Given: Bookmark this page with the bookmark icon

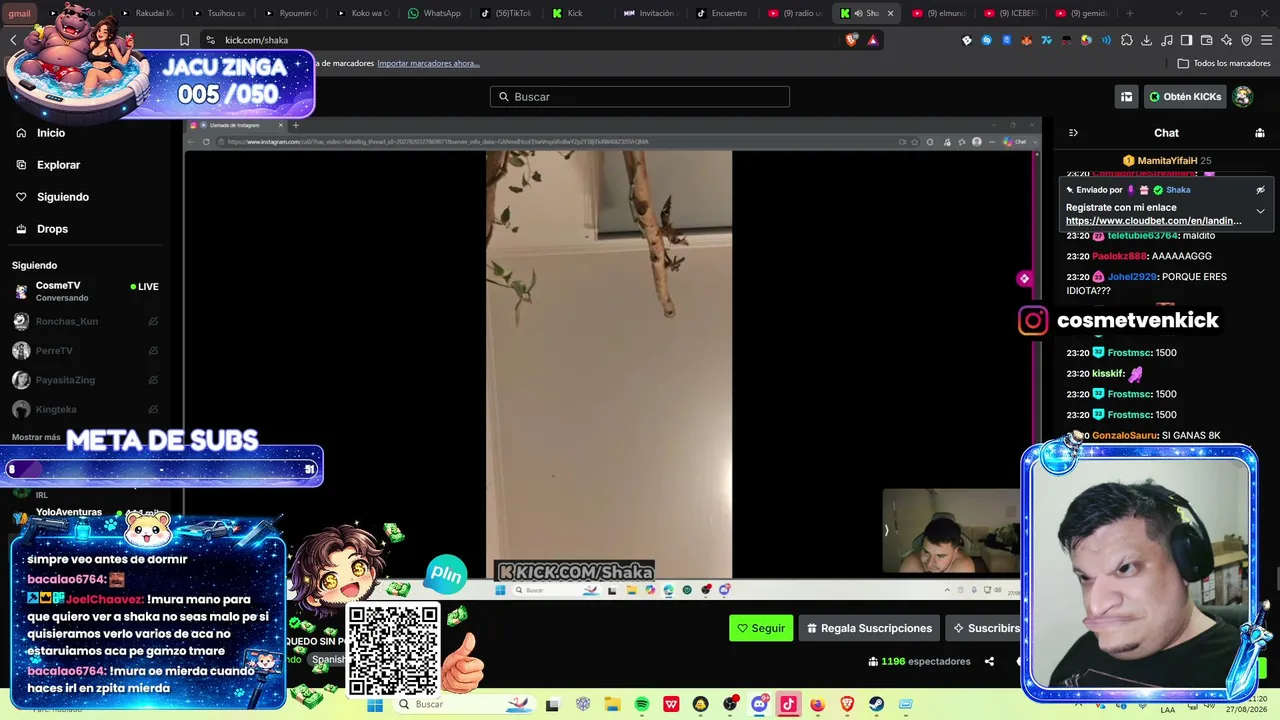Looking at the screenshot, I should (x=184, y=40).
